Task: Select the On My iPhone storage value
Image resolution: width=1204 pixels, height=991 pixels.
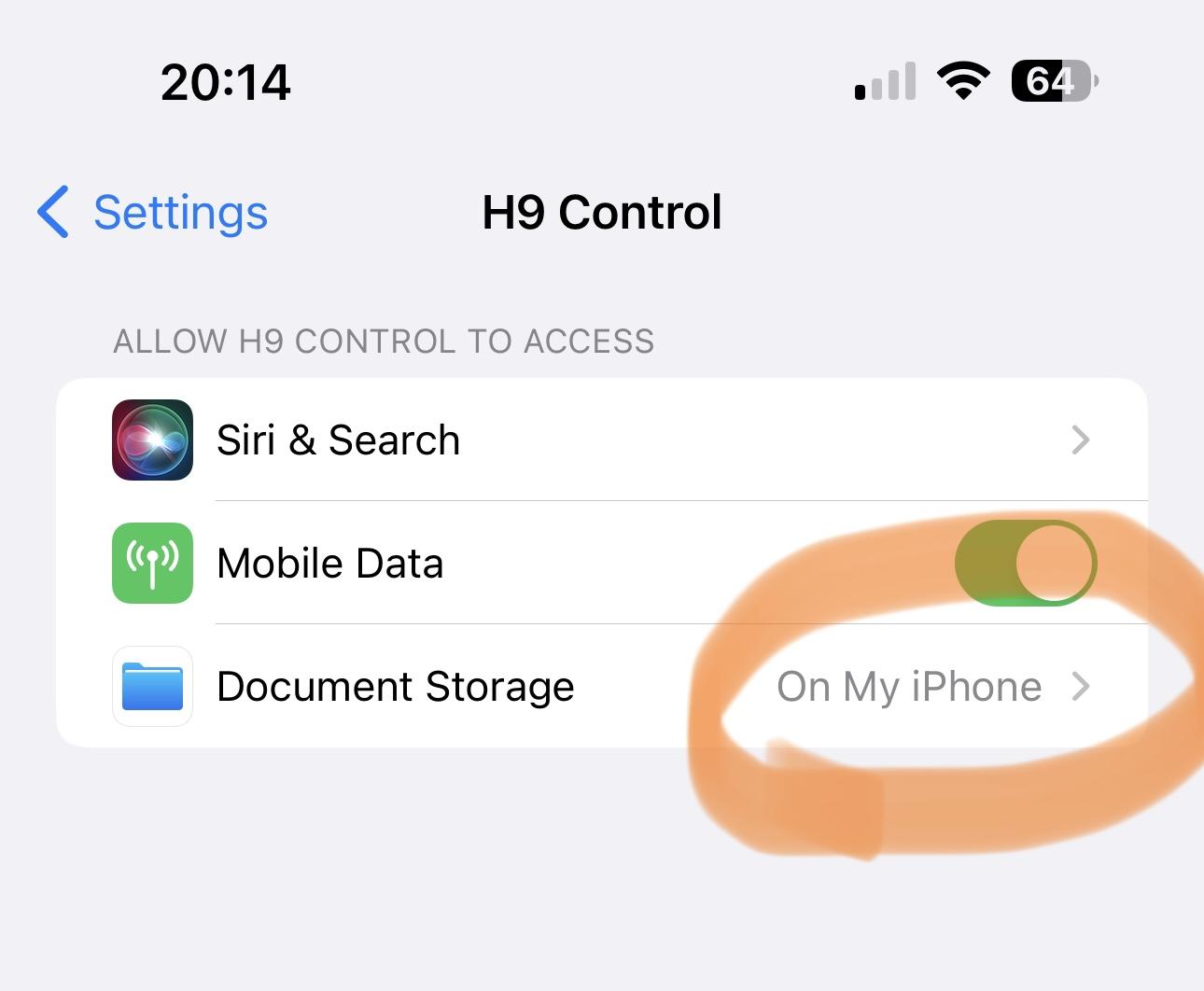Action: pos(909,687)
